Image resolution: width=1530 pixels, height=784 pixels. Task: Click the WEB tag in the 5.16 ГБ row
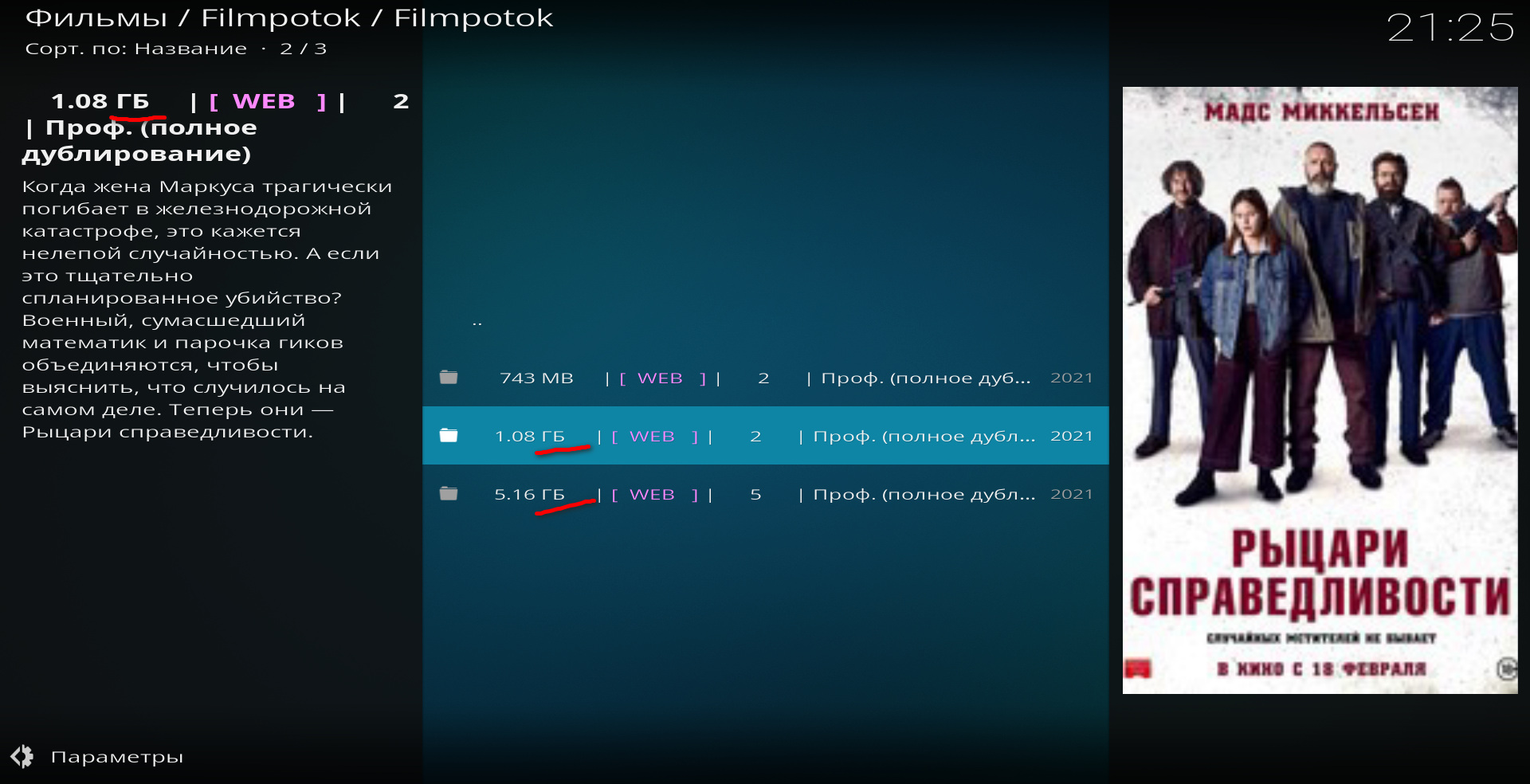(652, 495)
